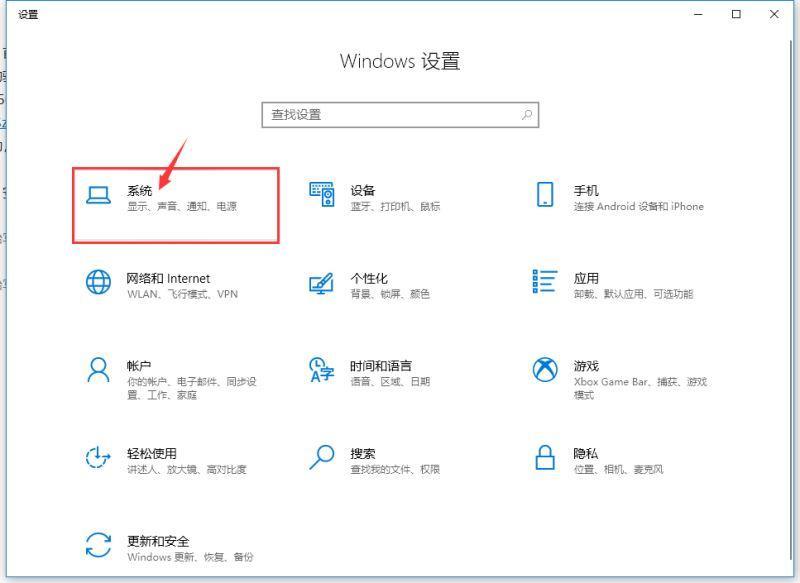Focus the 查找设置 search field
Screen dimensions: 800x583
[x=401, y=115]
